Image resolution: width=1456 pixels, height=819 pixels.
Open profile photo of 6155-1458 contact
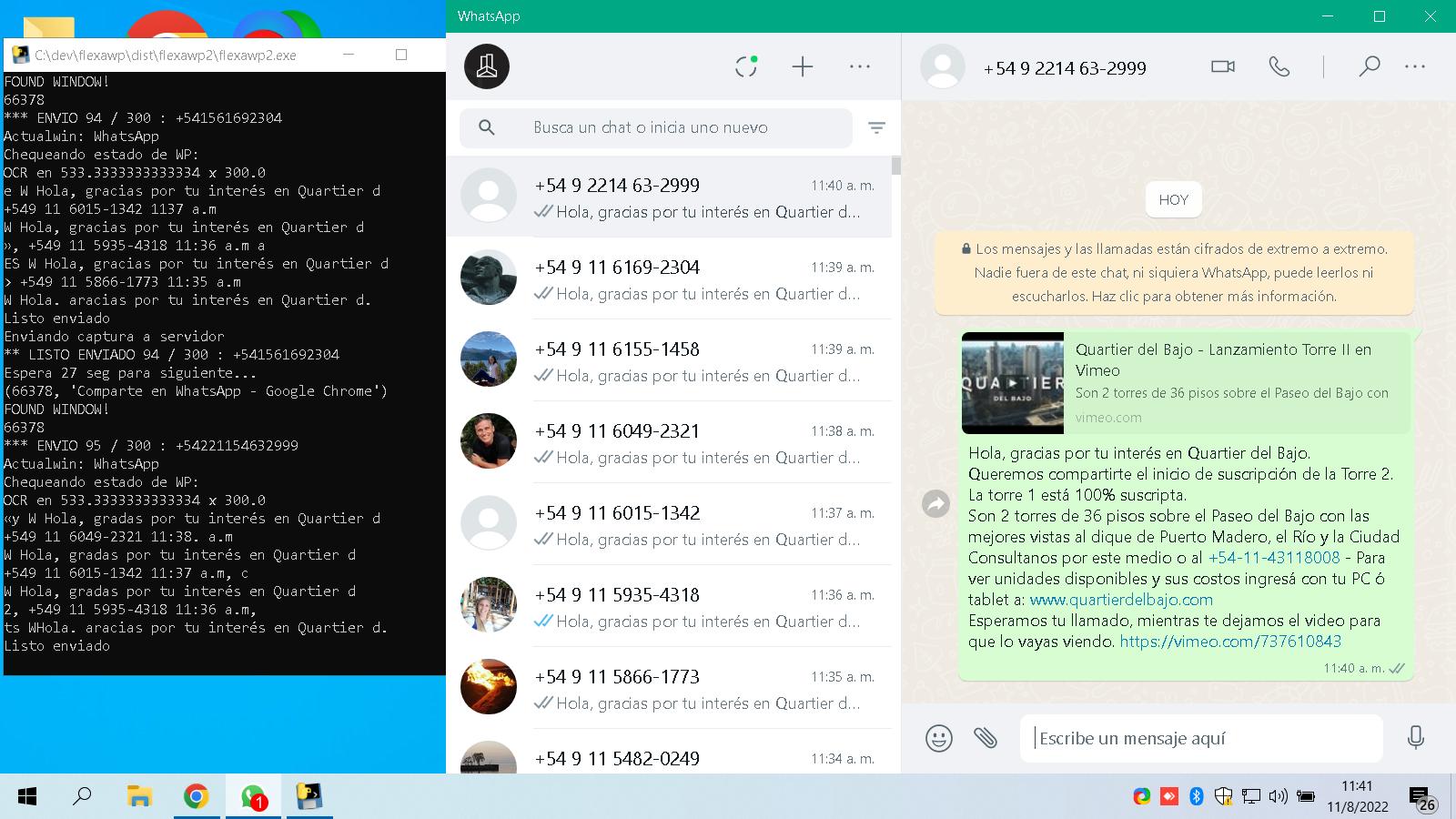point(489,359)
